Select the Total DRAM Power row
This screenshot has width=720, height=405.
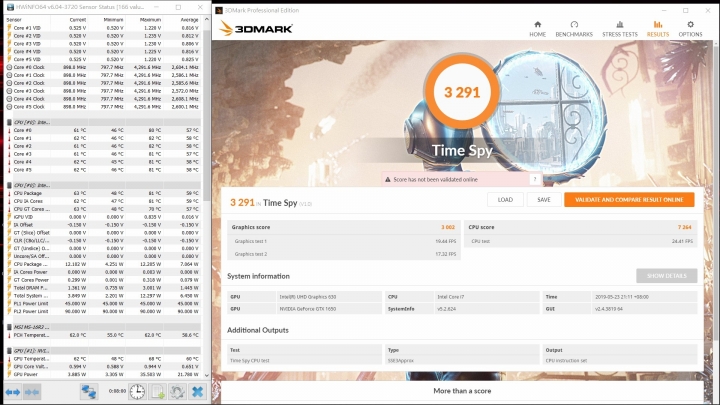tap(103, 287)
